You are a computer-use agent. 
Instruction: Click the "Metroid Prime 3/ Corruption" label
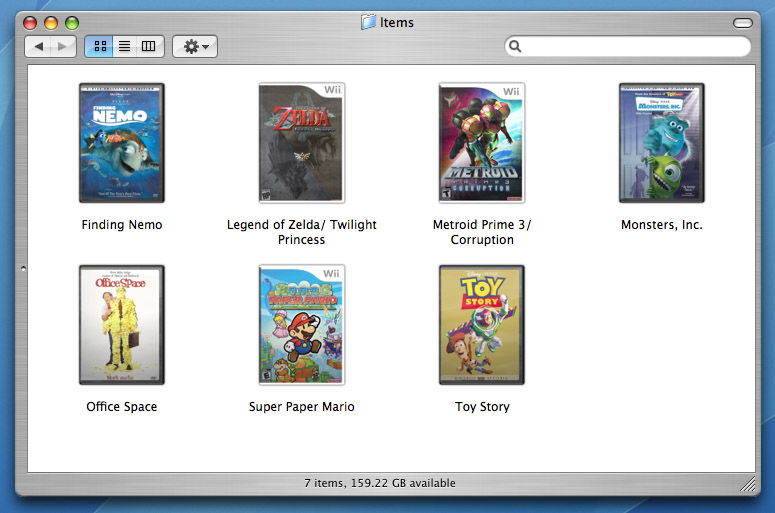coord(482,232)
